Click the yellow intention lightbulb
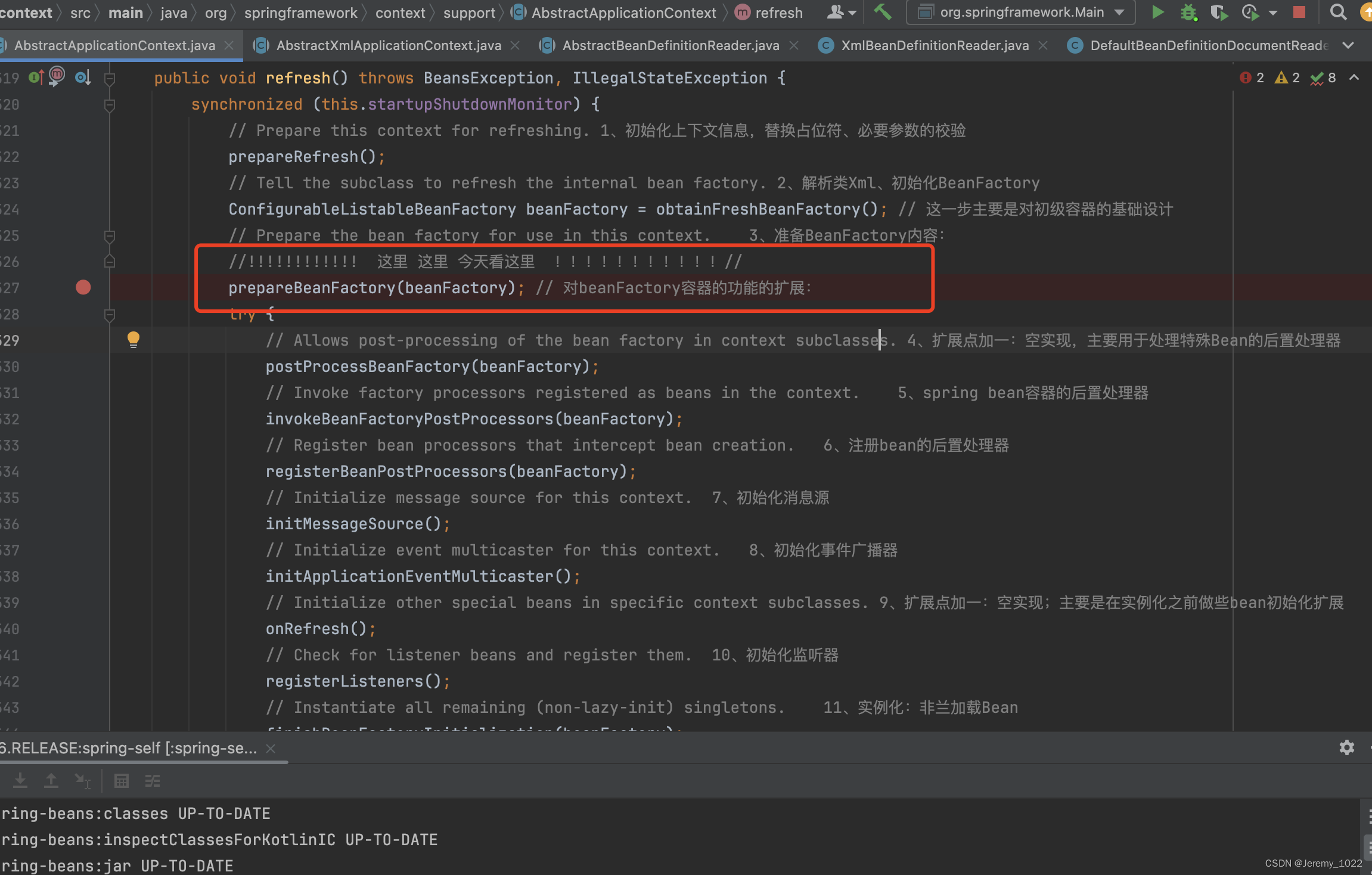This screenshot has width=1372, height=875. pos(134,340)
